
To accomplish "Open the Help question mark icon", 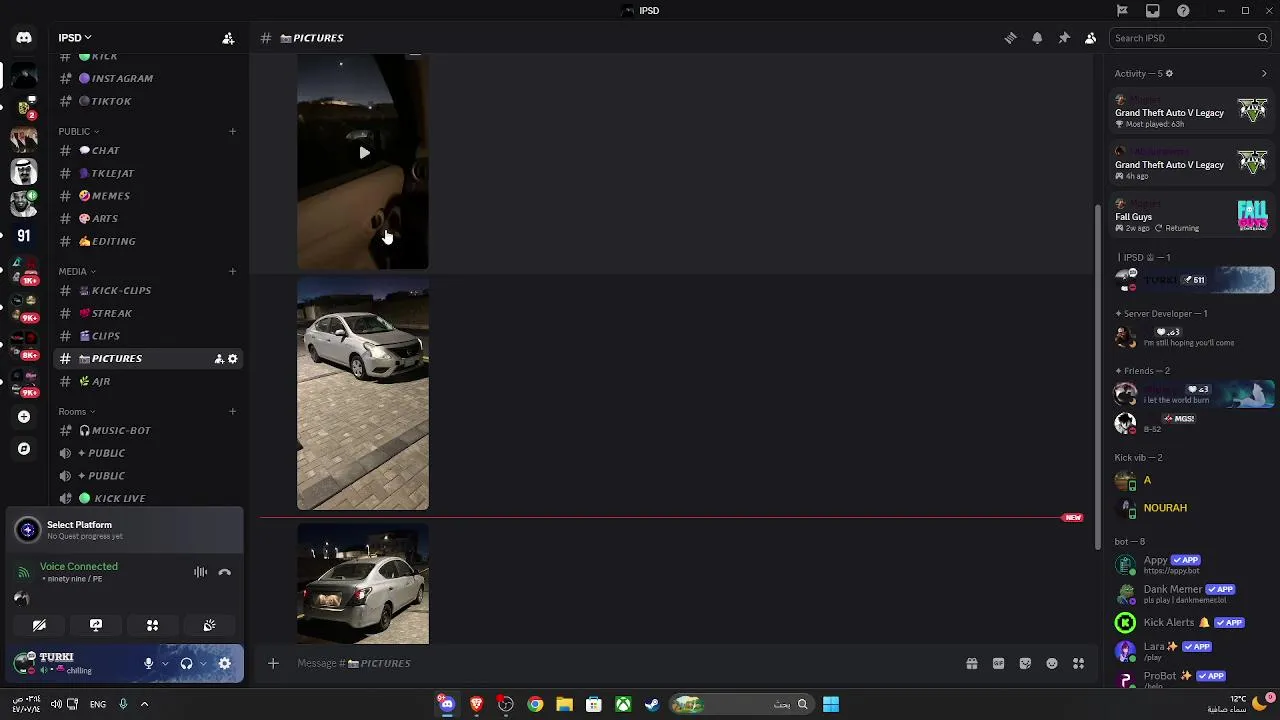I will 1183,11.
